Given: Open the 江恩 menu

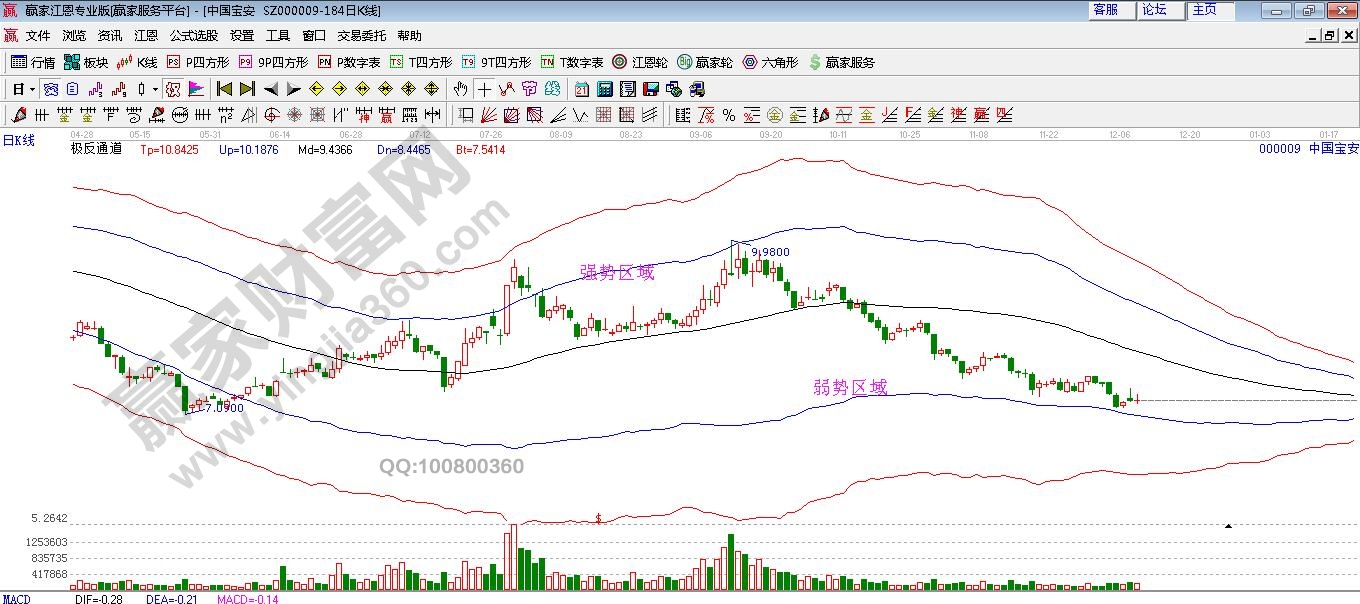Looking at the screenshot, I should (x=146, y=36).
